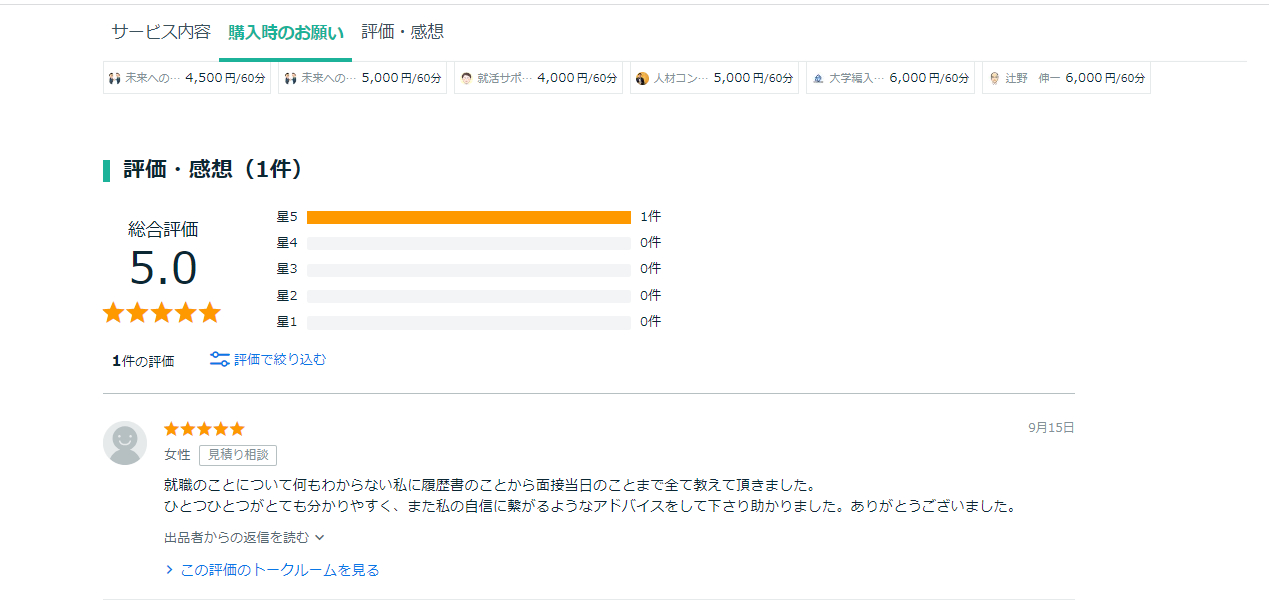Screen dimensions: 1269x614
Task: Click the 辻野 伸一 6,000円/60分 service card
Action: click(1066, 77)
